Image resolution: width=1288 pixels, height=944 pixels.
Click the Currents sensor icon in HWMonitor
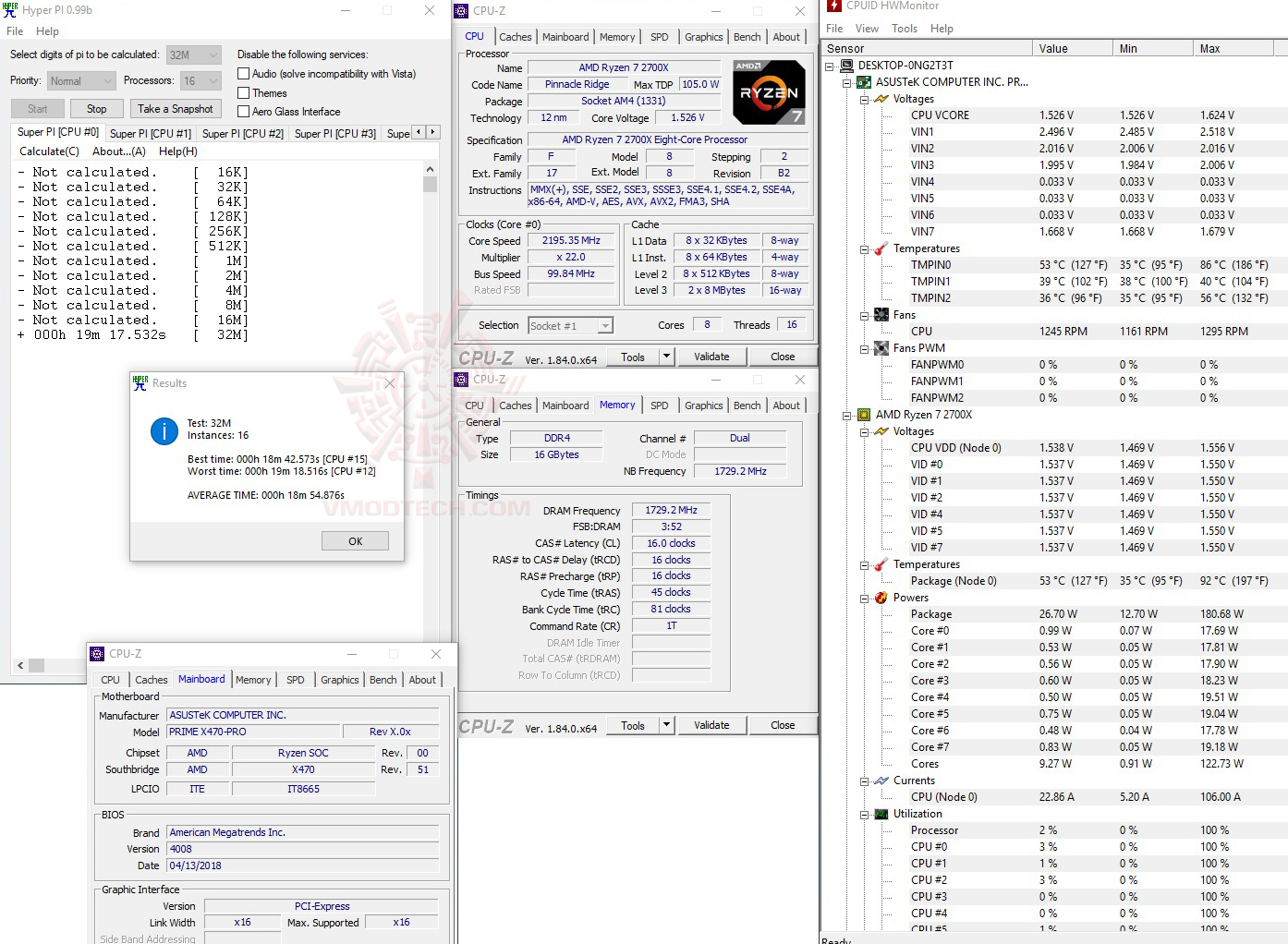click(880, 781)
